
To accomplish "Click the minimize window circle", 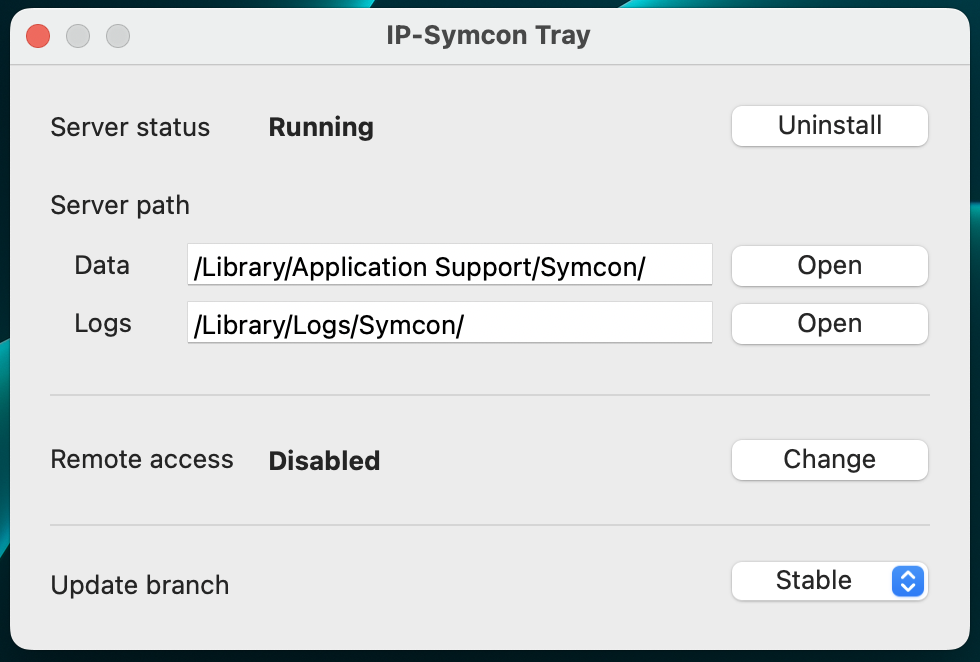I will [77, 35].
